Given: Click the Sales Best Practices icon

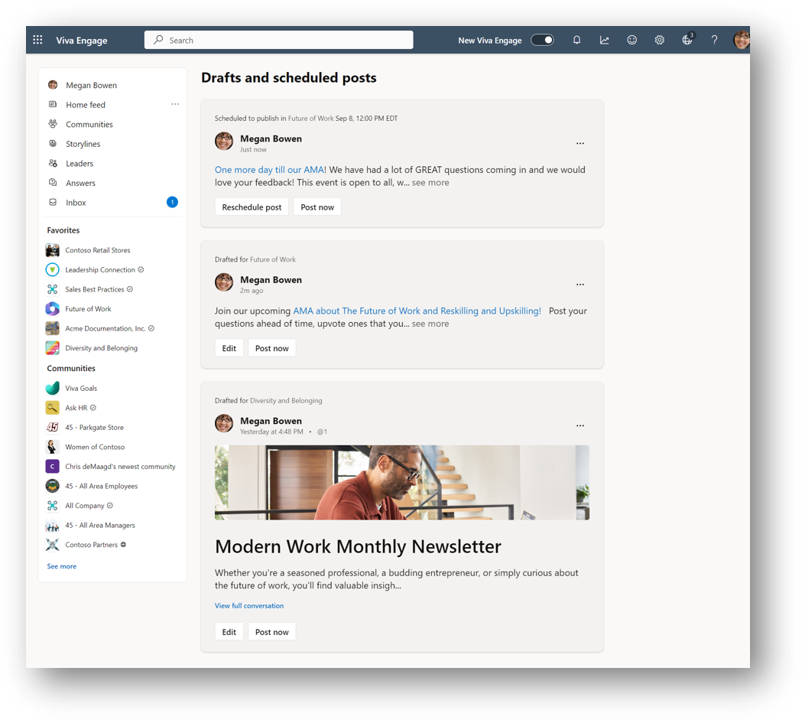Looking at the screenshot, I should pos(52,289).
